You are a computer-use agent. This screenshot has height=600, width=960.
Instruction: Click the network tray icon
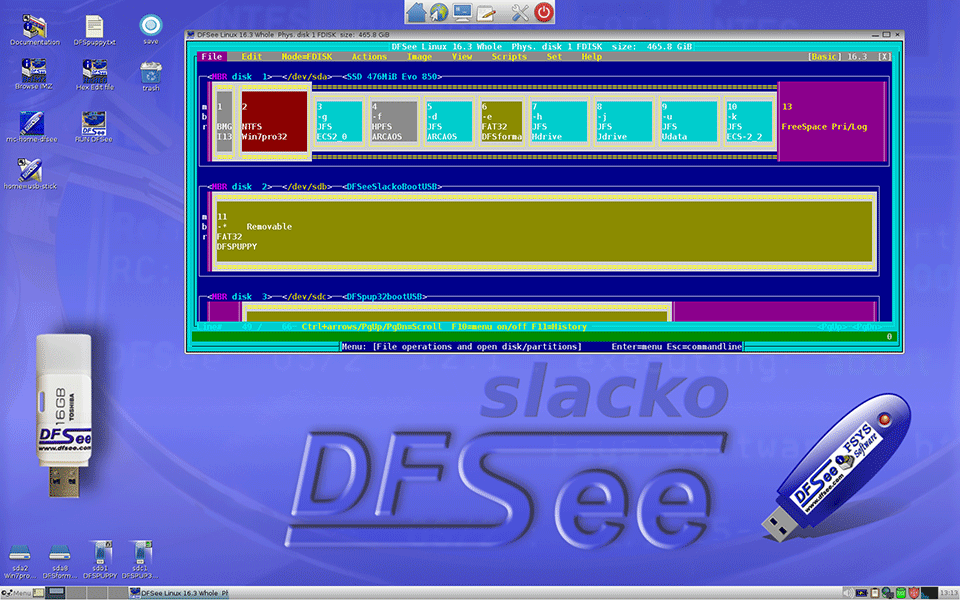[x=887, y=593]
